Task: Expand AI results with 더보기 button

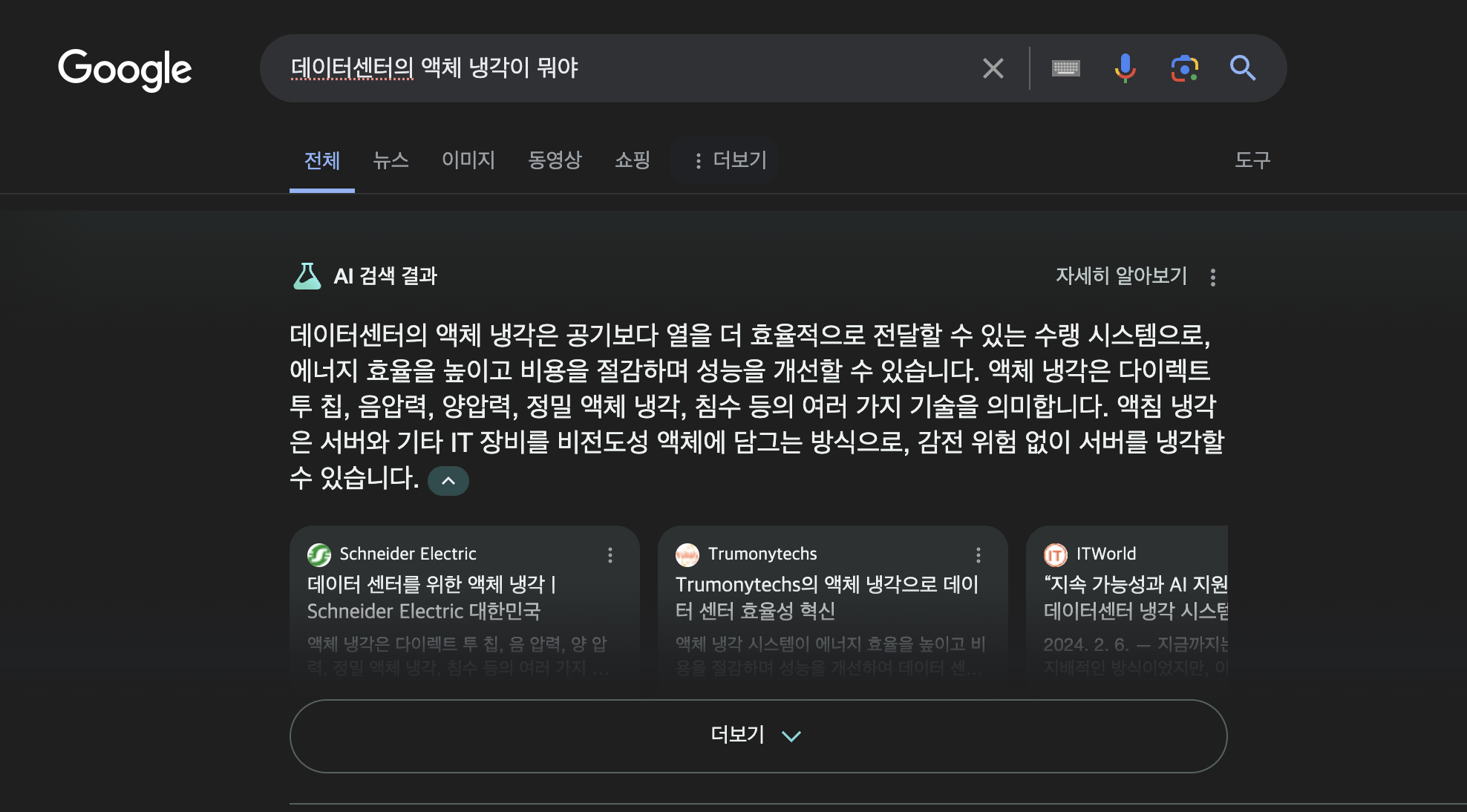Action: pyautogui.click(x=757, y=736)
